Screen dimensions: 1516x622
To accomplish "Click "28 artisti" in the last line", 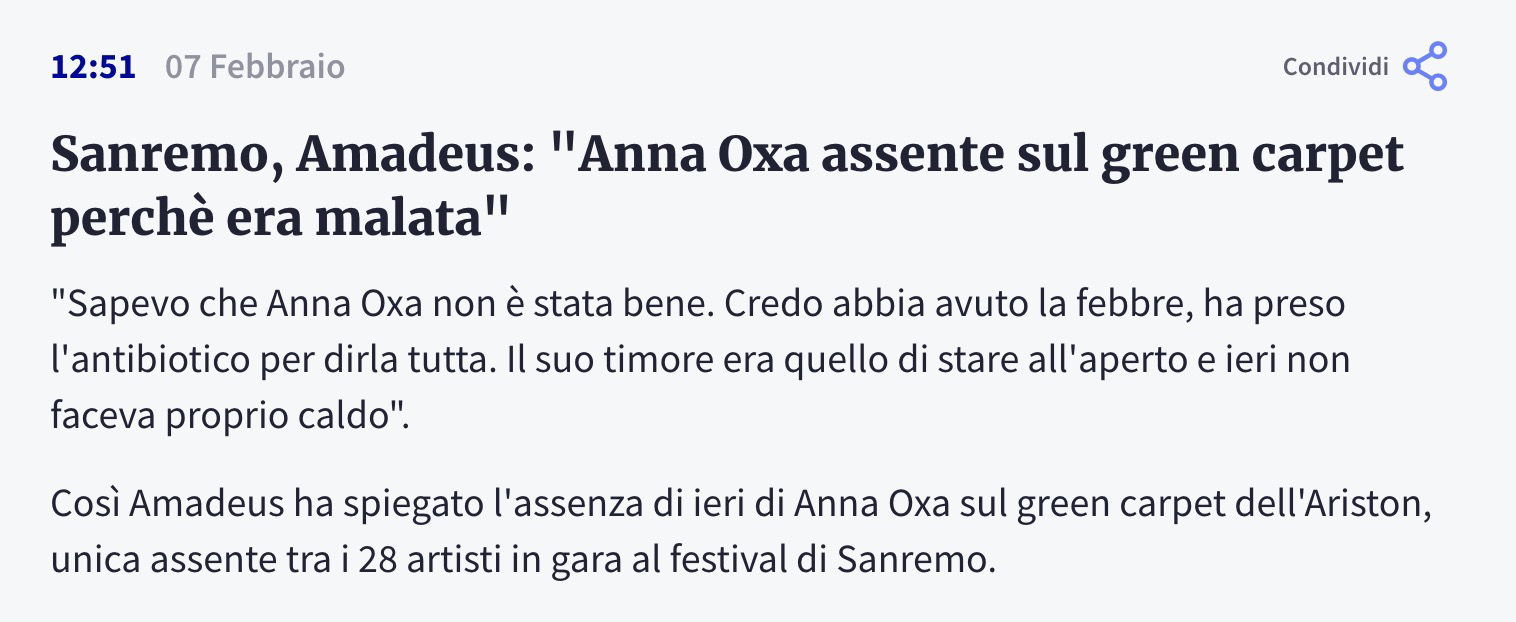I will click(419, 559).
